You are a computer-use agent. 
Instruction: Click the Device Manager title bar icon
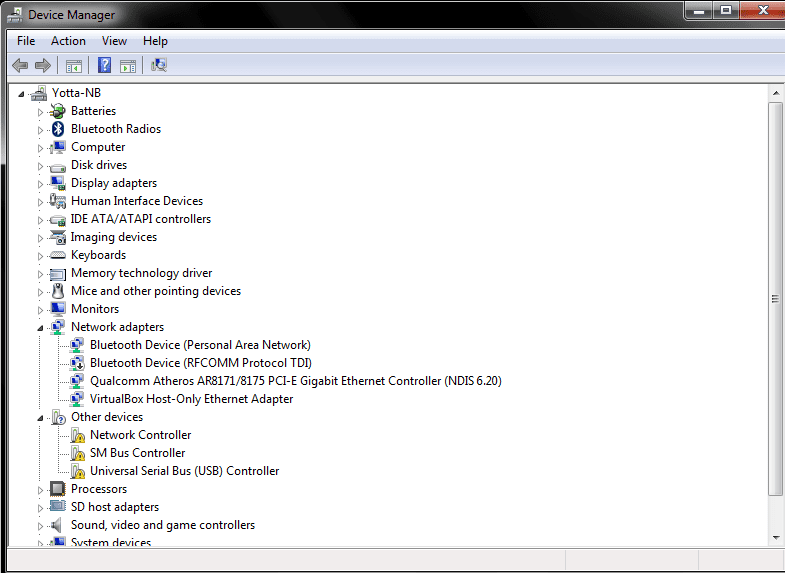[15, 15]
